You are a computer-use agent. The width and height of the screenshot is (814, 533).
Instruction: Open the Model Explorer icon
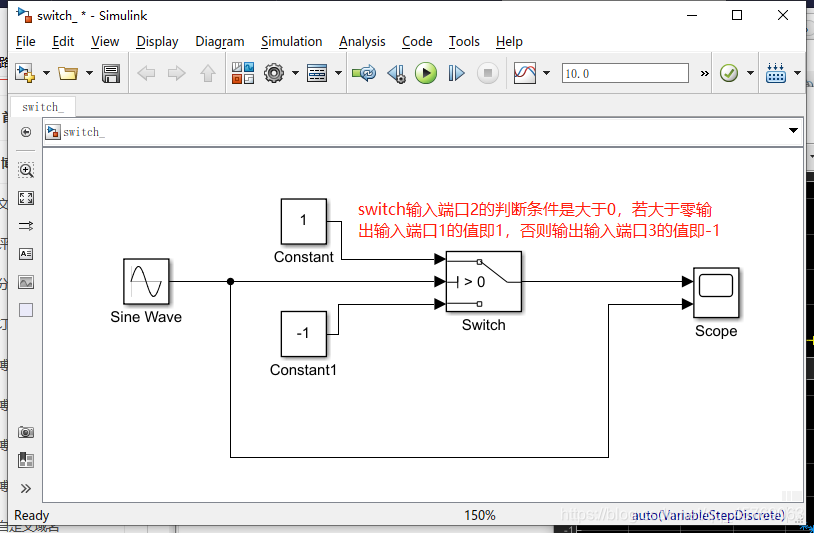pyautogui.click(x=317, y=73)
